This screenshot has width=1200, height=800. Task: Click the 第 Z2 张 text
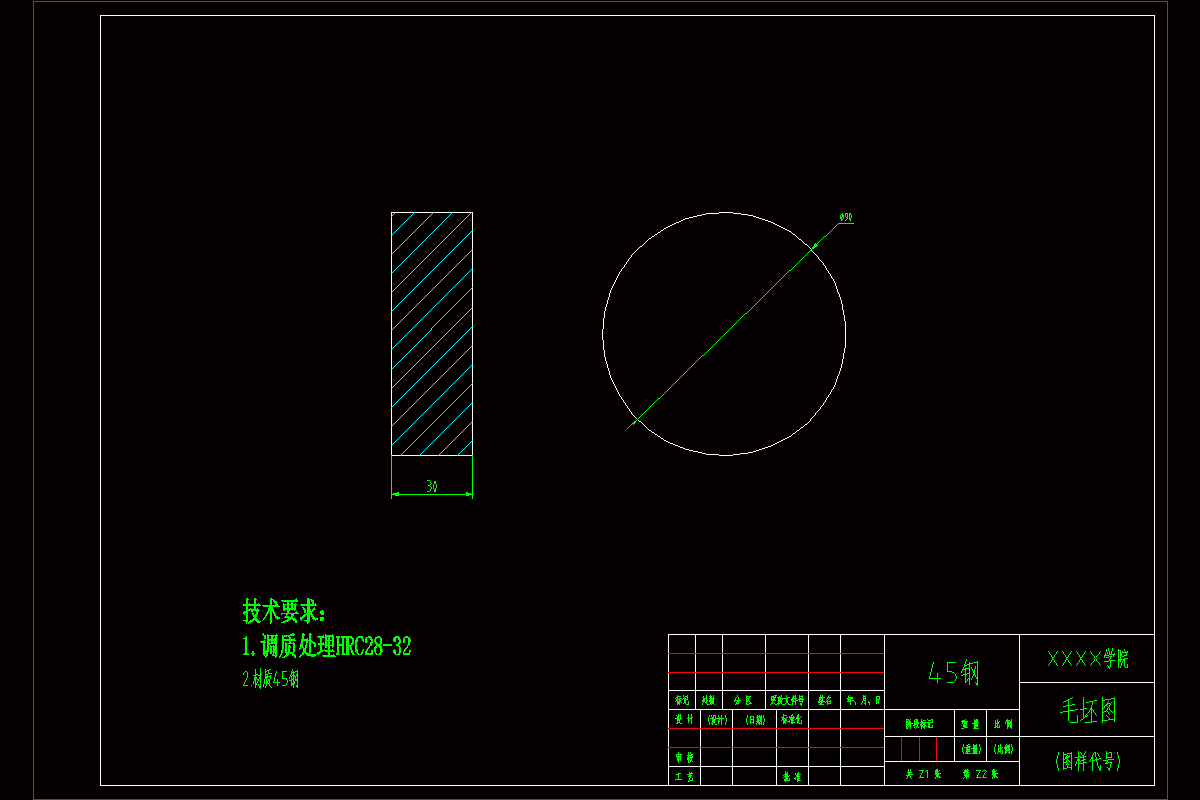tap(980, 774)
